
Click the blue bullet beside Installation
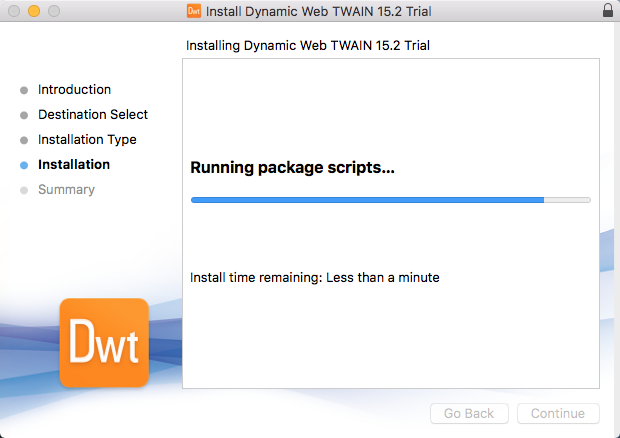[24, 165]
